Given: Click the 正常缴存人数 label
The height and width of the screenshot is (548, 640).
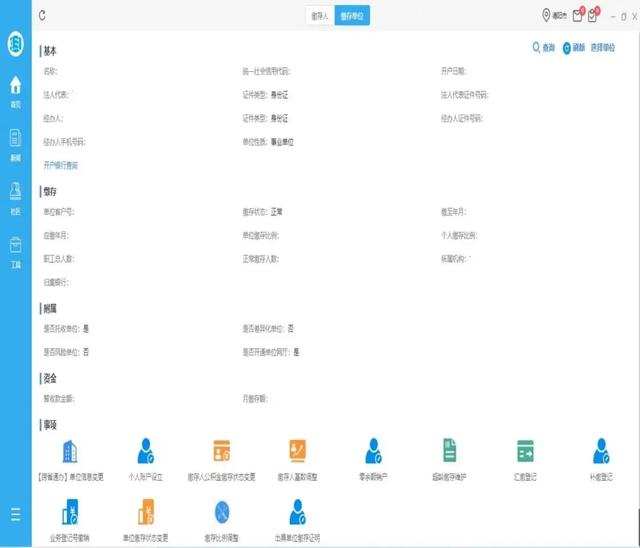Looking at the screenshot, I should tap(260, 259).
